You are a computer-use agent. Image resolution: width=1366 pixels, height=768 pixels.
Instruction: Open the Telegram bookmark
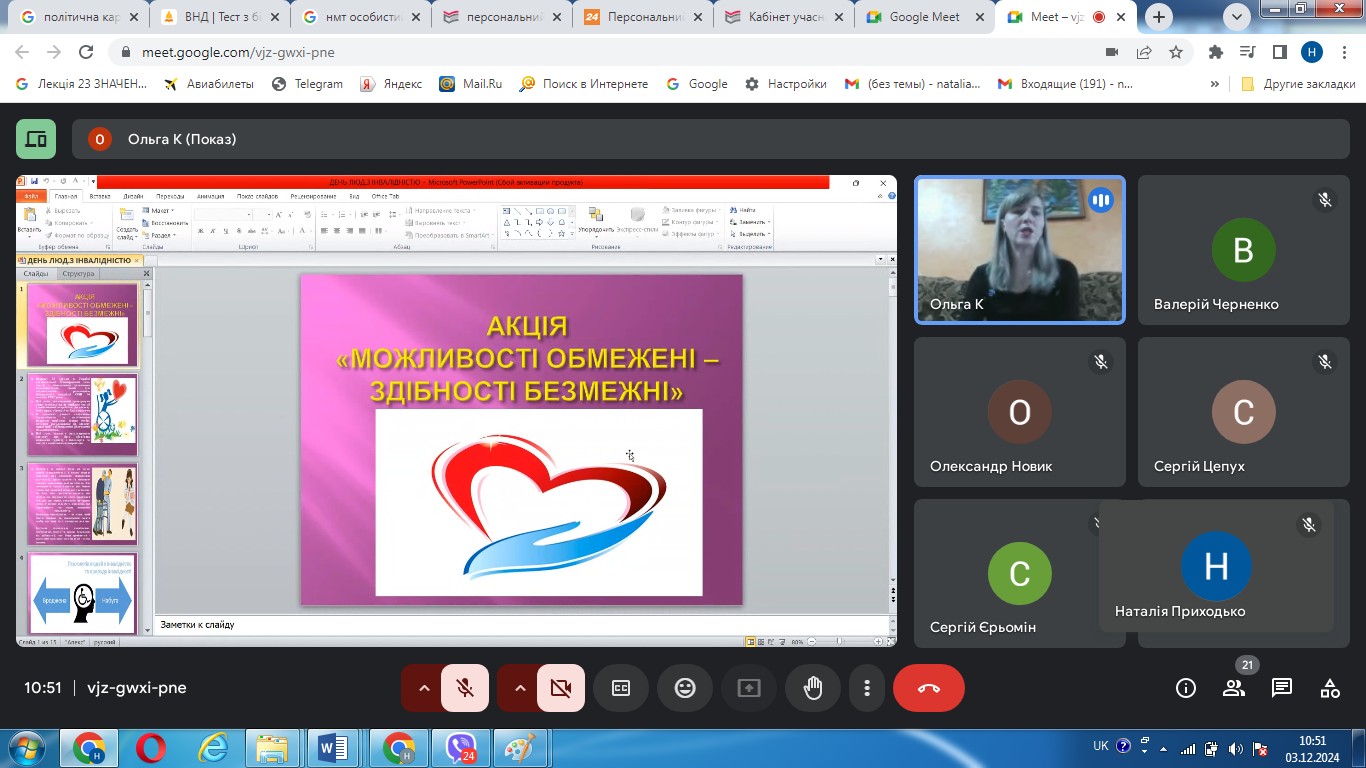[x=308, y=84]
